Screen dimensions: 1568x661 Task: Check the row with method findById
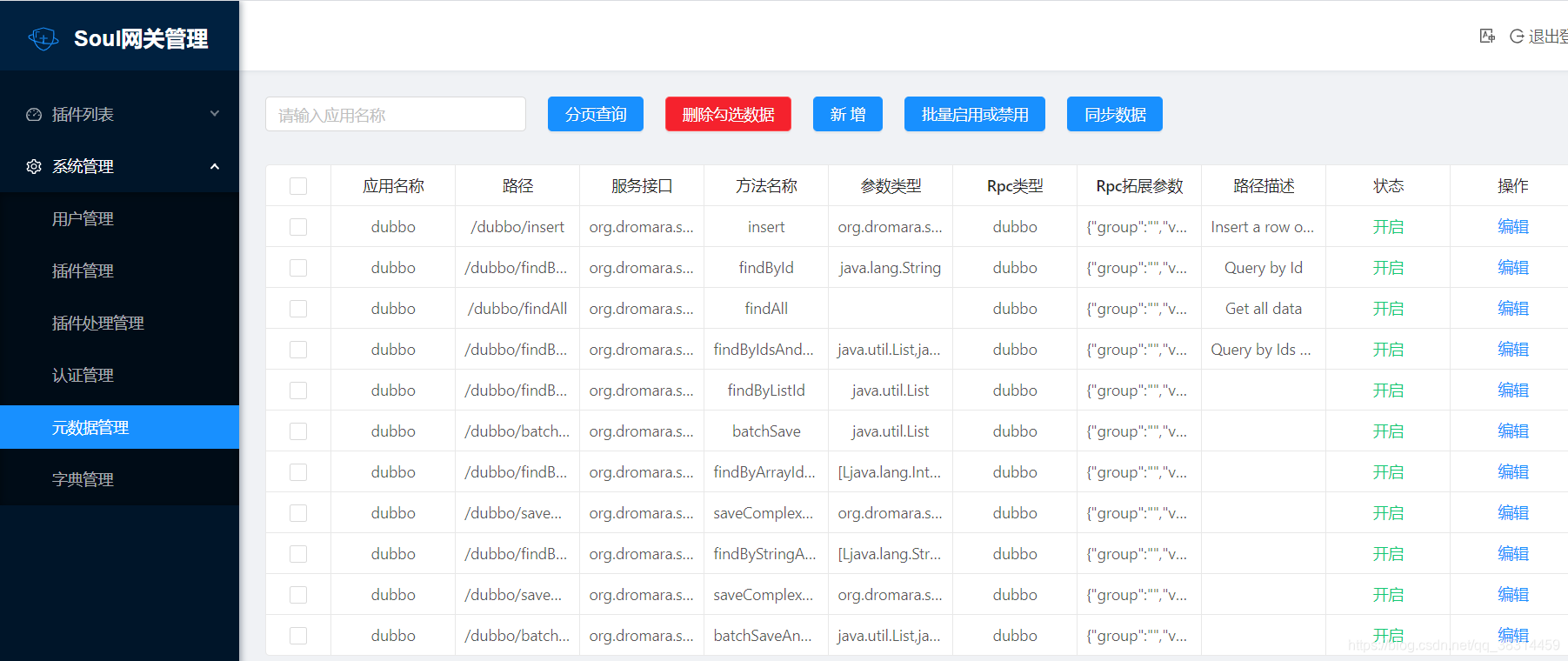coord(298,268)
